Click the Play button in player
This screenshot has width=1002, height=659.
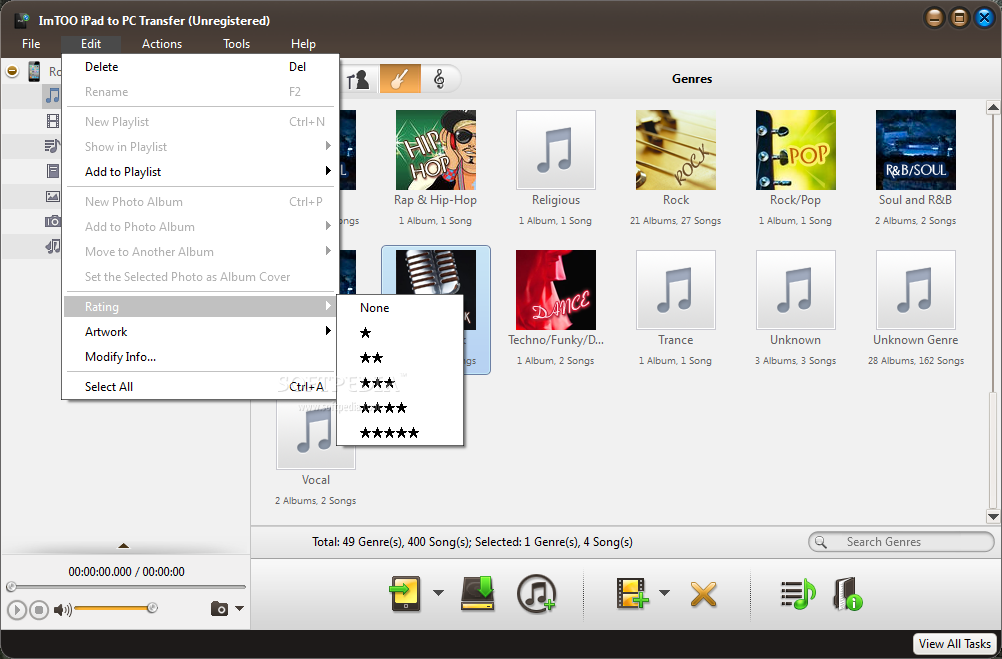[x=17, y=610]
